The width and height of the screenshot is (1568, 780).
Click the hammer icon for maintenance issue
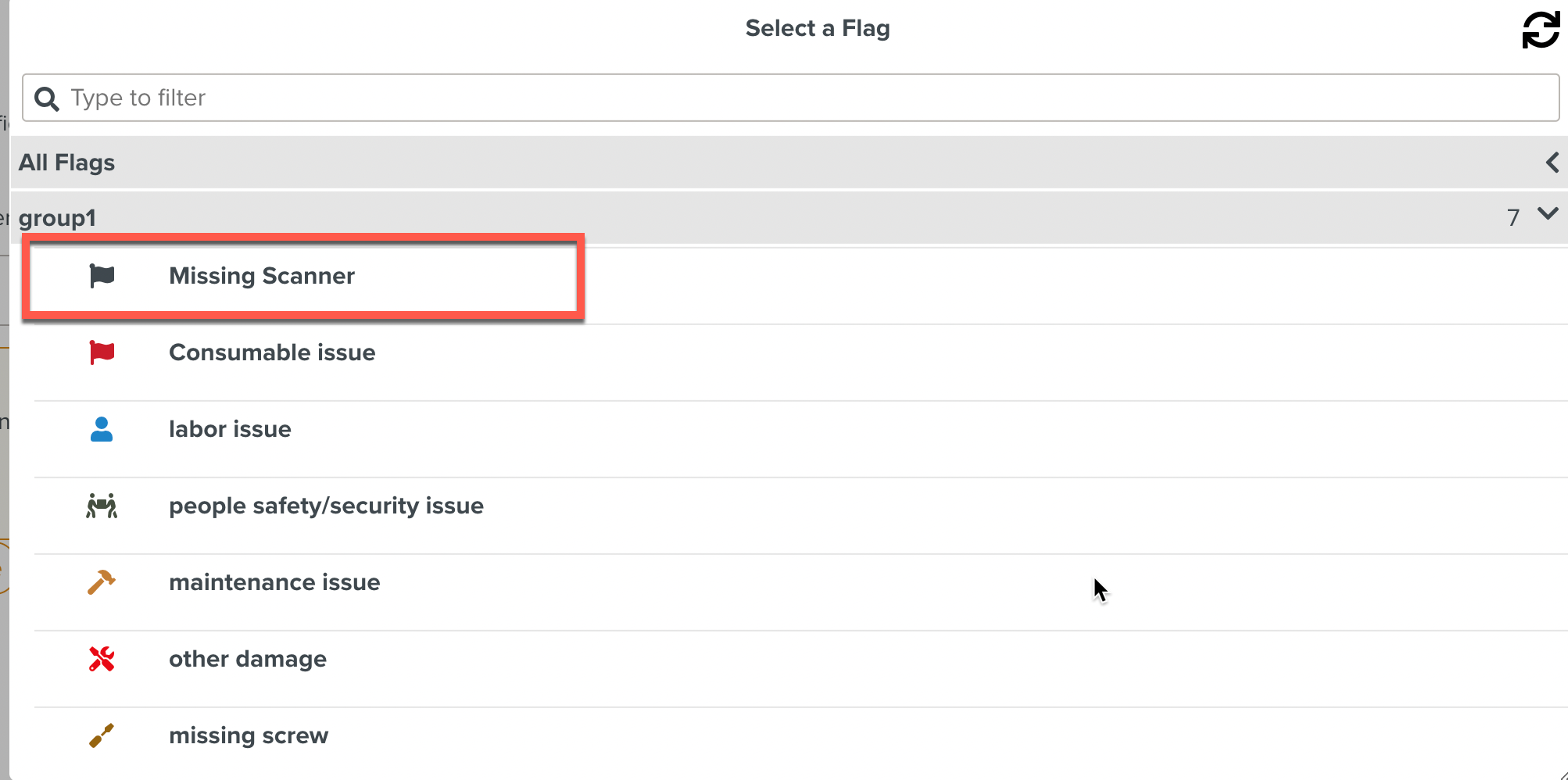102,582
